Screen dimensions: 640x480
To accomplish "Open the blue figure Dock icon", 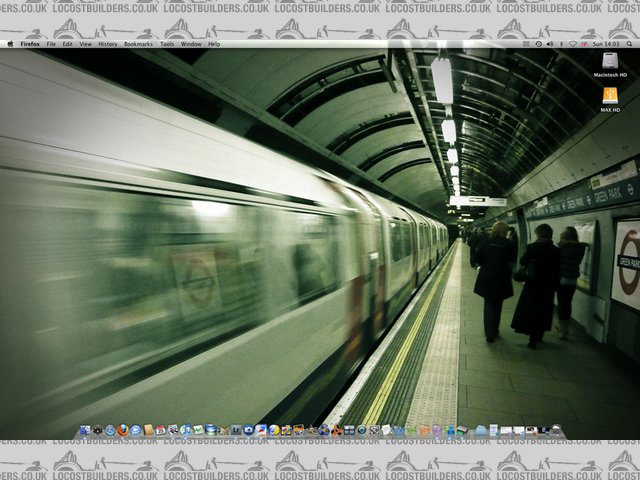I will (451, 430).
